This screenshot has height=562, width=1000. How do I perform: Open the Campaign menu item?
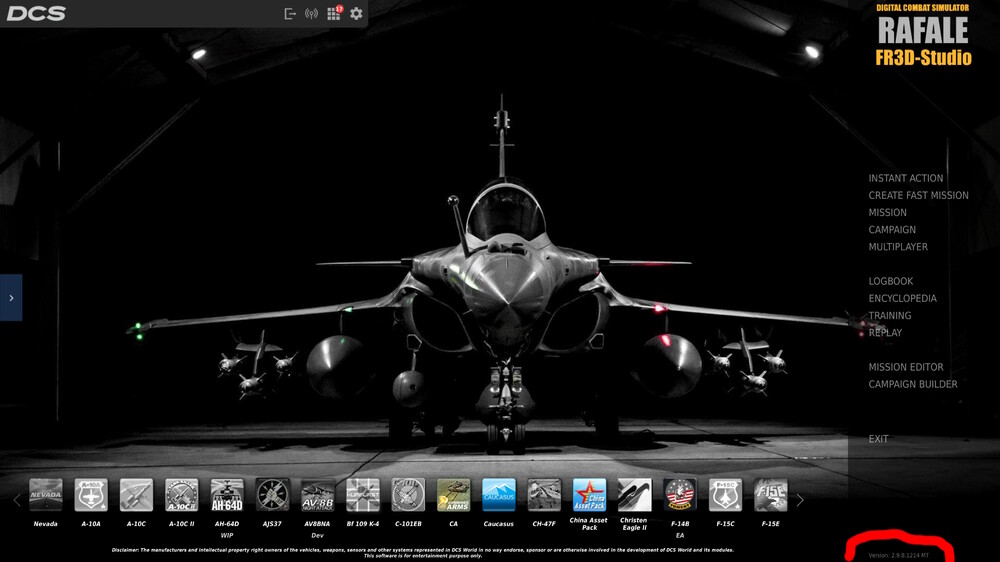coord(892,230)
